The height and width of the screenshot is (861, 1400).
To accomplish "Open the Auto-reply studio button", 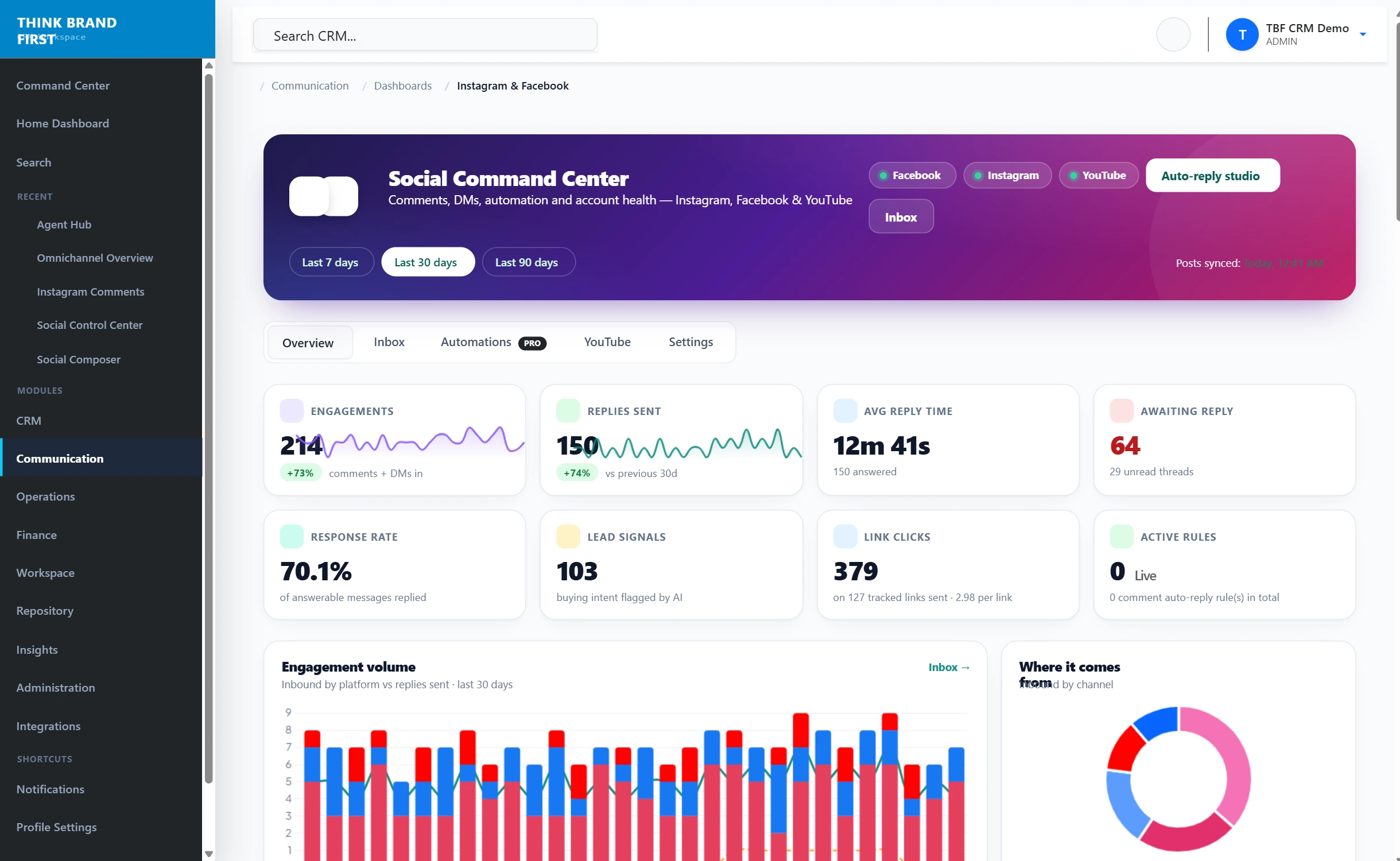I will click(x=1212, y=175).
